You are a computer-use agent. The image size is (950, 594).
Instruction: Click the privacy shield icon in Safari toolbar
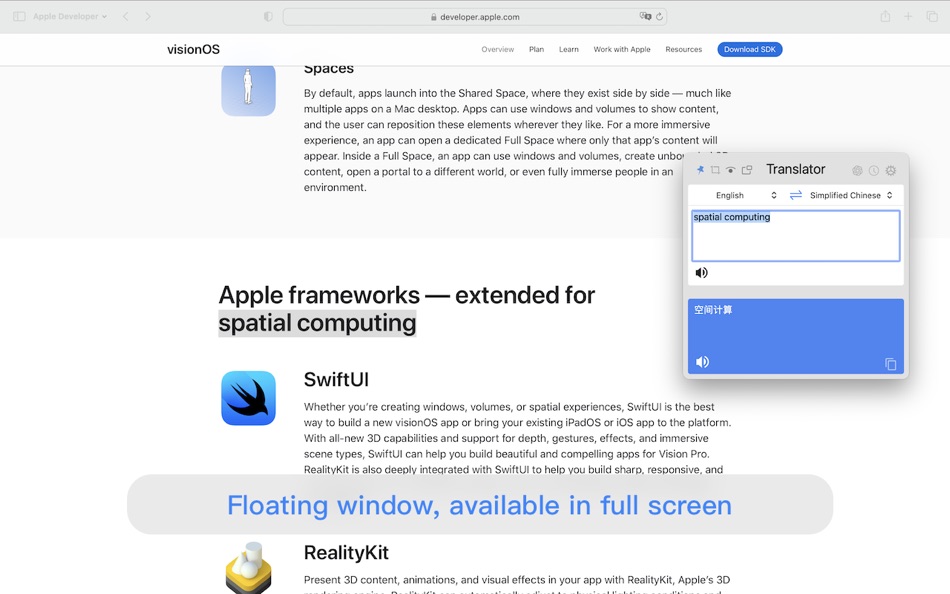click(268, 16)
